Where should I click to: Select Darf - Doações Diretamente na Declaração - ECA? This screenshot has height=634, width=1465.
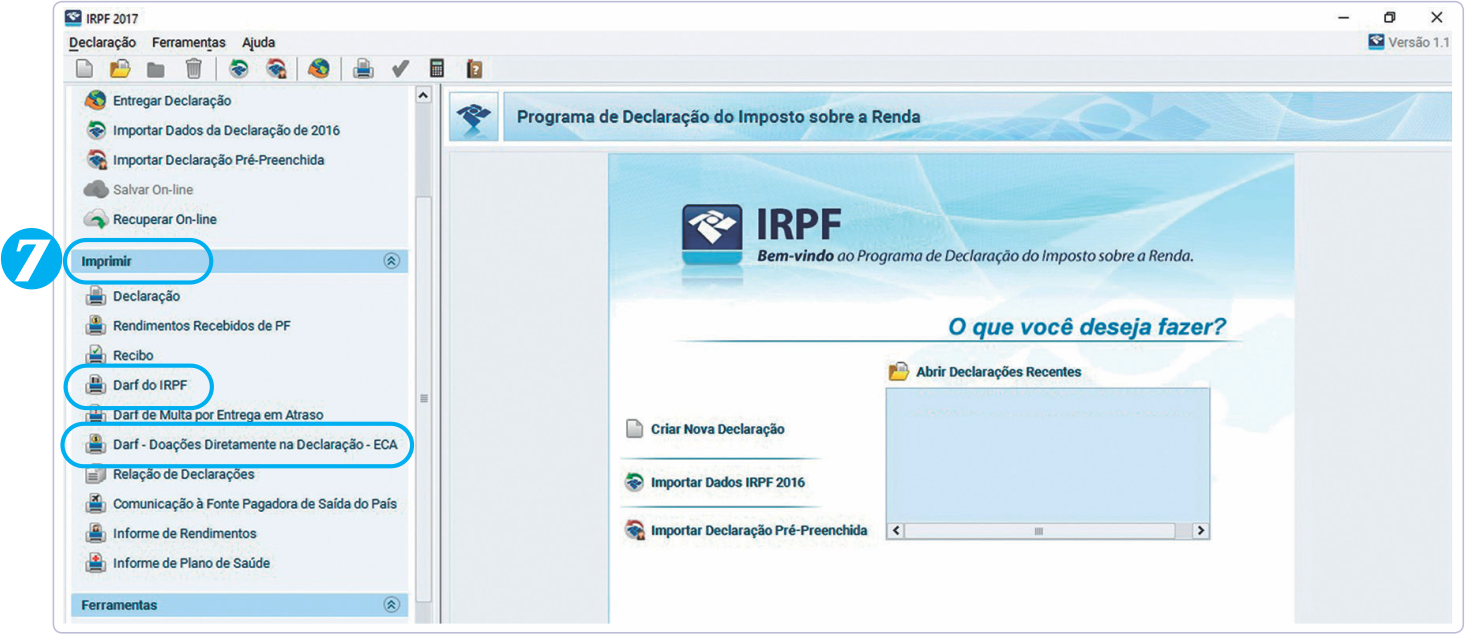tap(256, 445)
